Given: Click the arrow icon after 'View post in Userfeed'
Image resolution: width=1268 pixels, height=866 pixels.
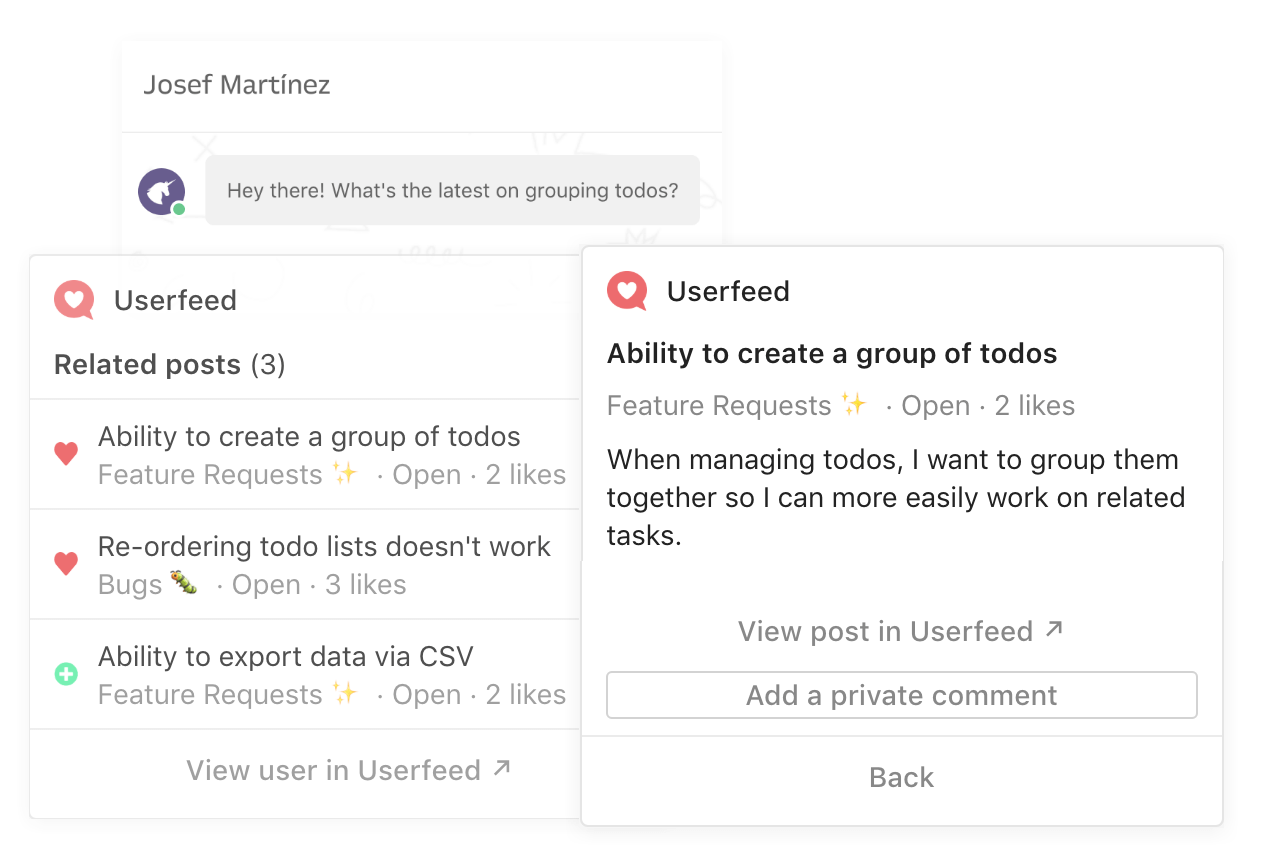Looking at the screenshot, I should point(1054,629).
